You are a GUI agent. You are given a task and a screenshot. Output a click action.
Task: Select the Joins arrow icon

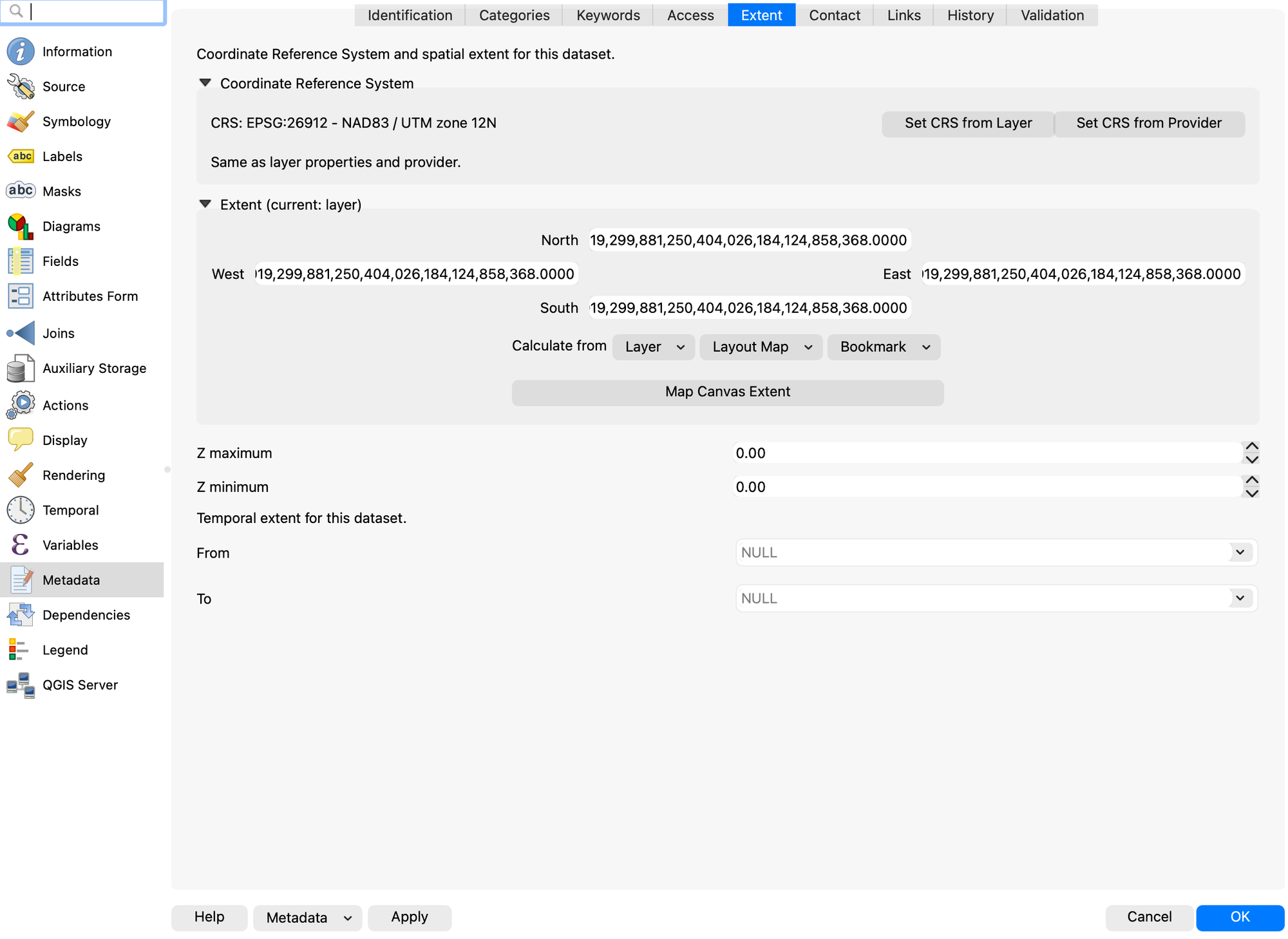pos(21,333)
